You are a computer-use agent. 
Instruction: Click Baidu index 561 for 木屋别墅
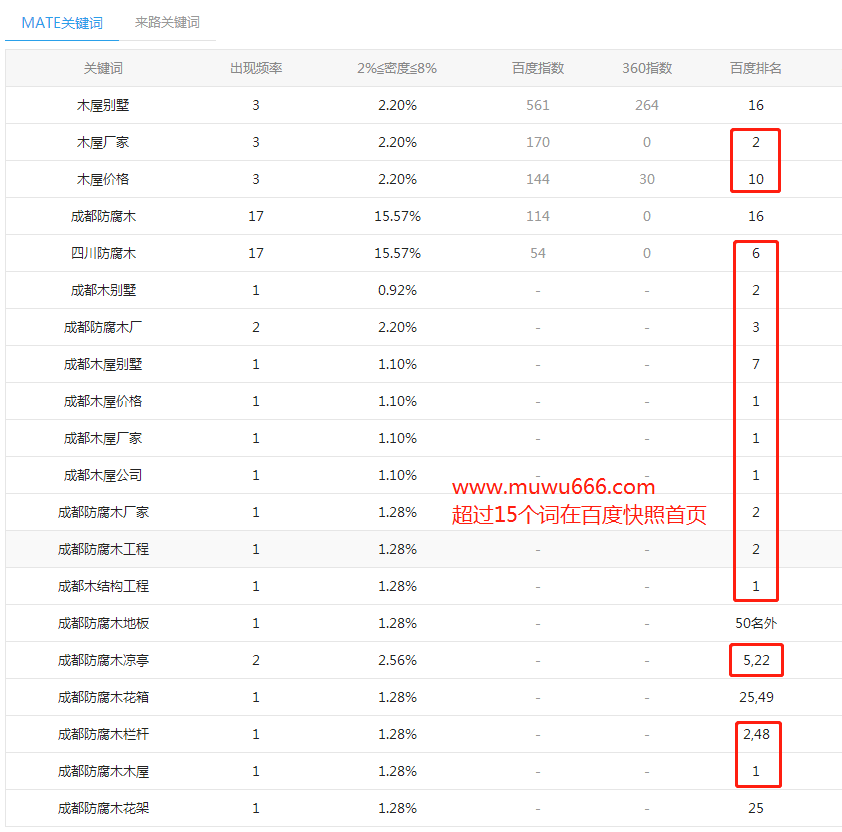click(x=538, y=105)
